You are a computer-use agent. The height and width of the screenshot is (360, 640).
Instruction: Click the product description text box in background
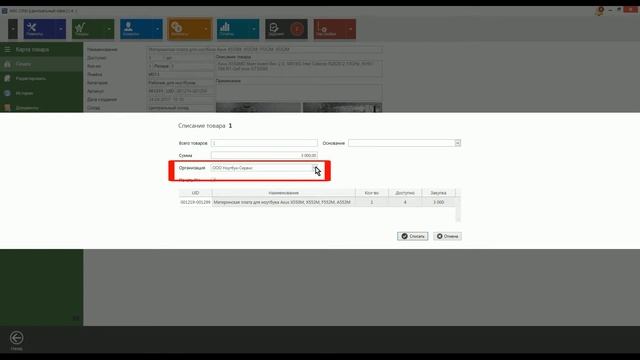click(x=299, y=68)
